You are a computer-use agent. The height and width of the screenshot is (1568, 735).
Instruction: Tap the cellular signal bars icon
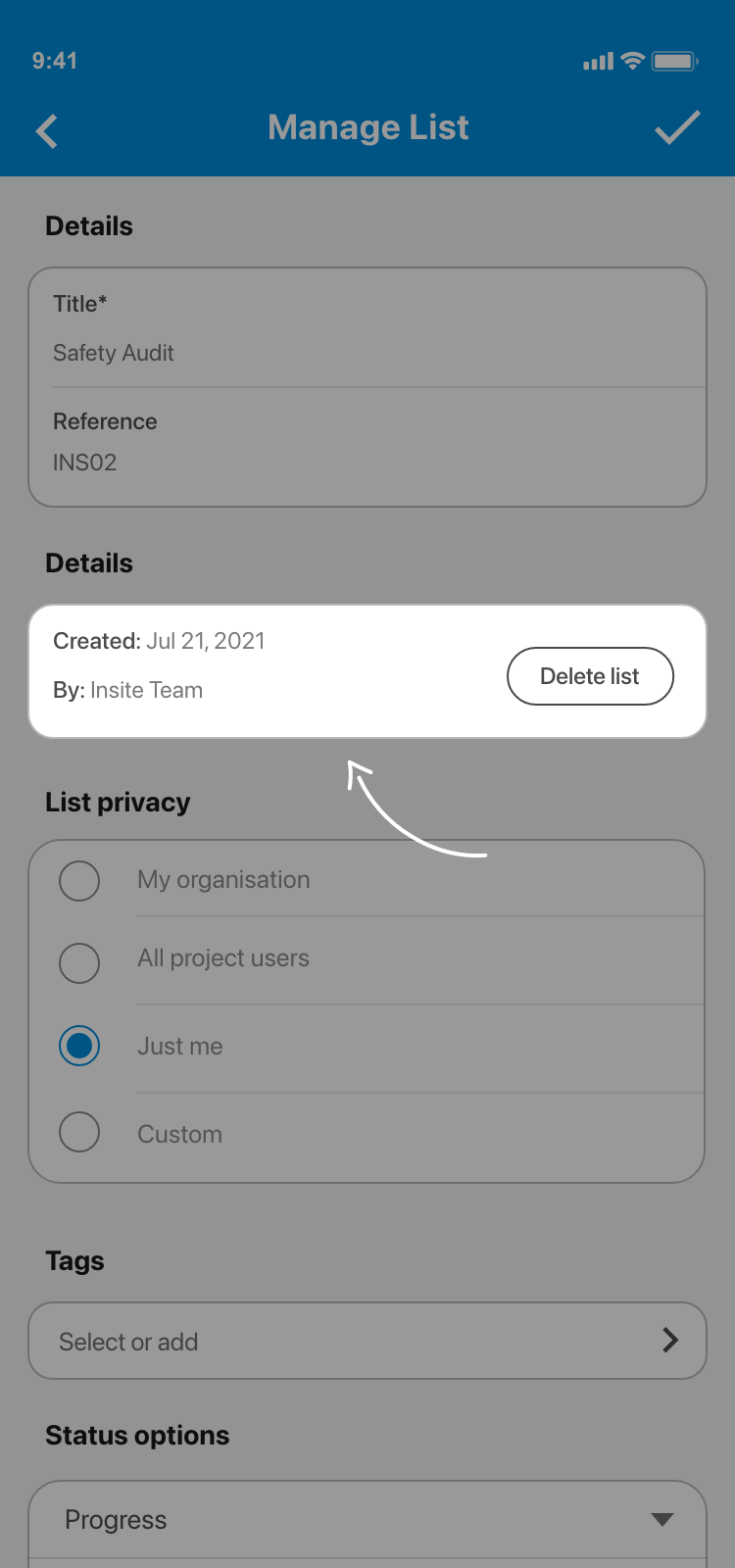598,62
